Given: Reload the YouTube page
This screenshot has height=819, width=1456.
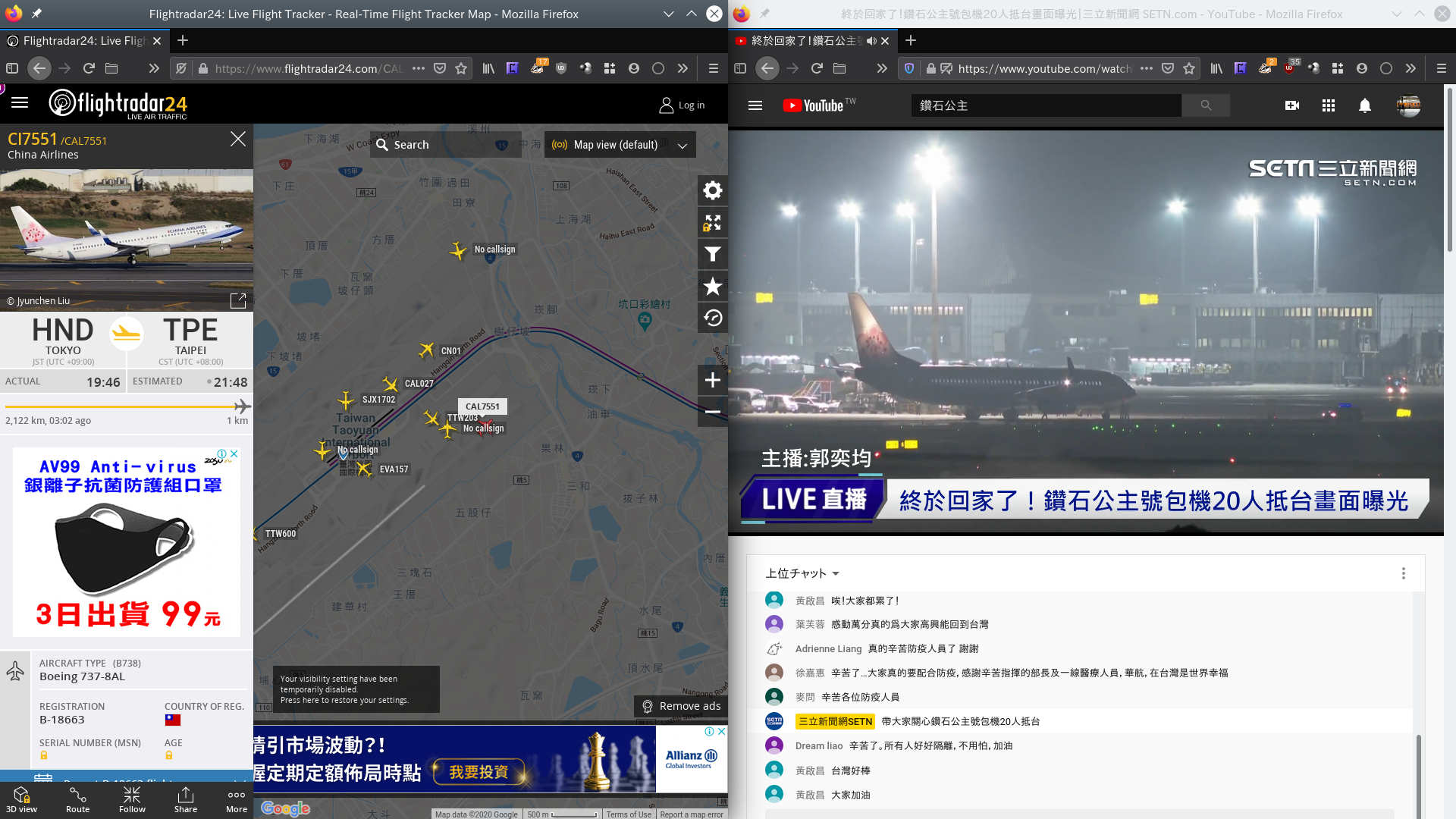Looking at the screenshot, I should point(817,68).
